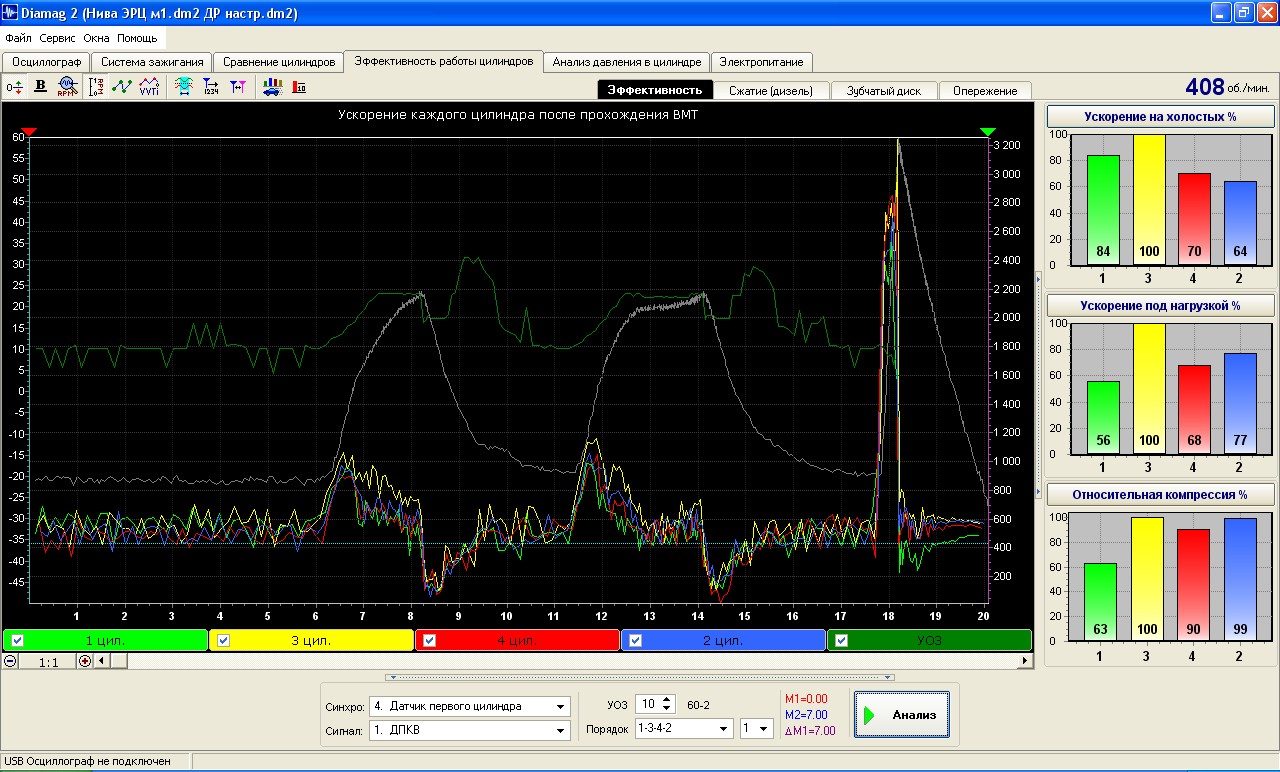
Task: Zoom in with the plus magnifier button
Action: pyautogui.click(x=84, y=661)
